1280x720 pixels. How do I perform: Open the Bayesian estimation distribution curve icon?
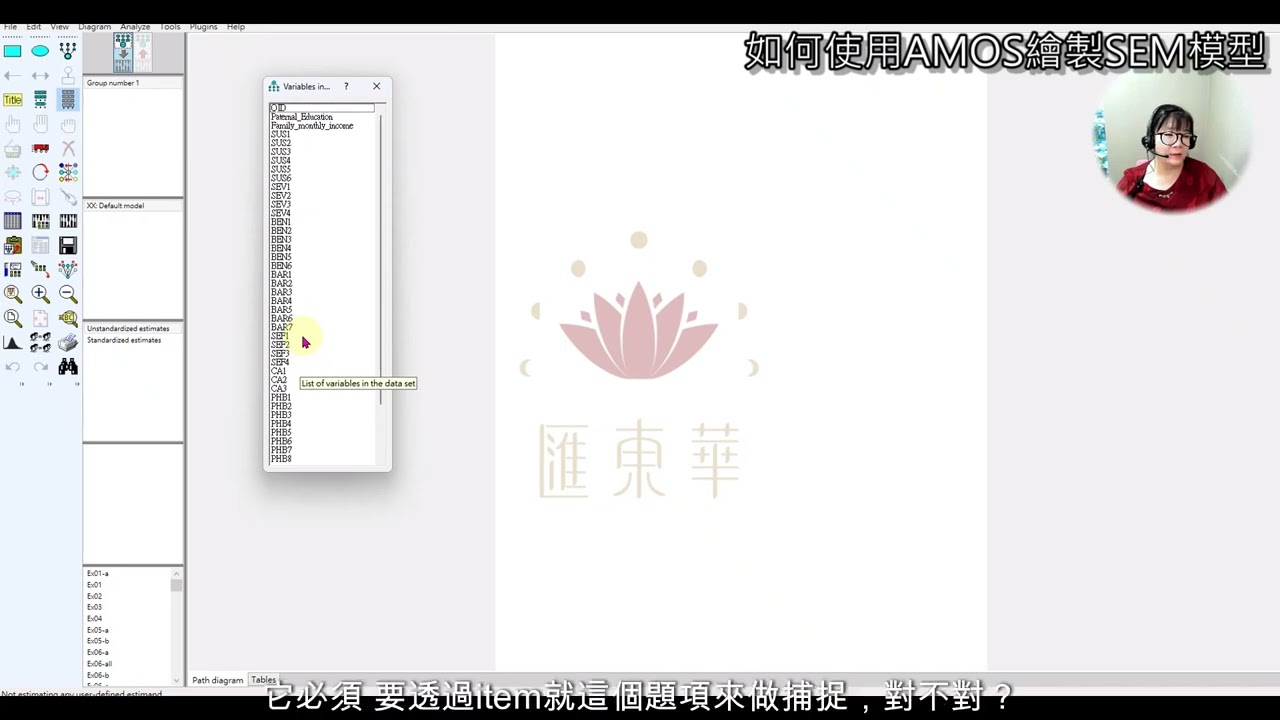pos(12,343)
